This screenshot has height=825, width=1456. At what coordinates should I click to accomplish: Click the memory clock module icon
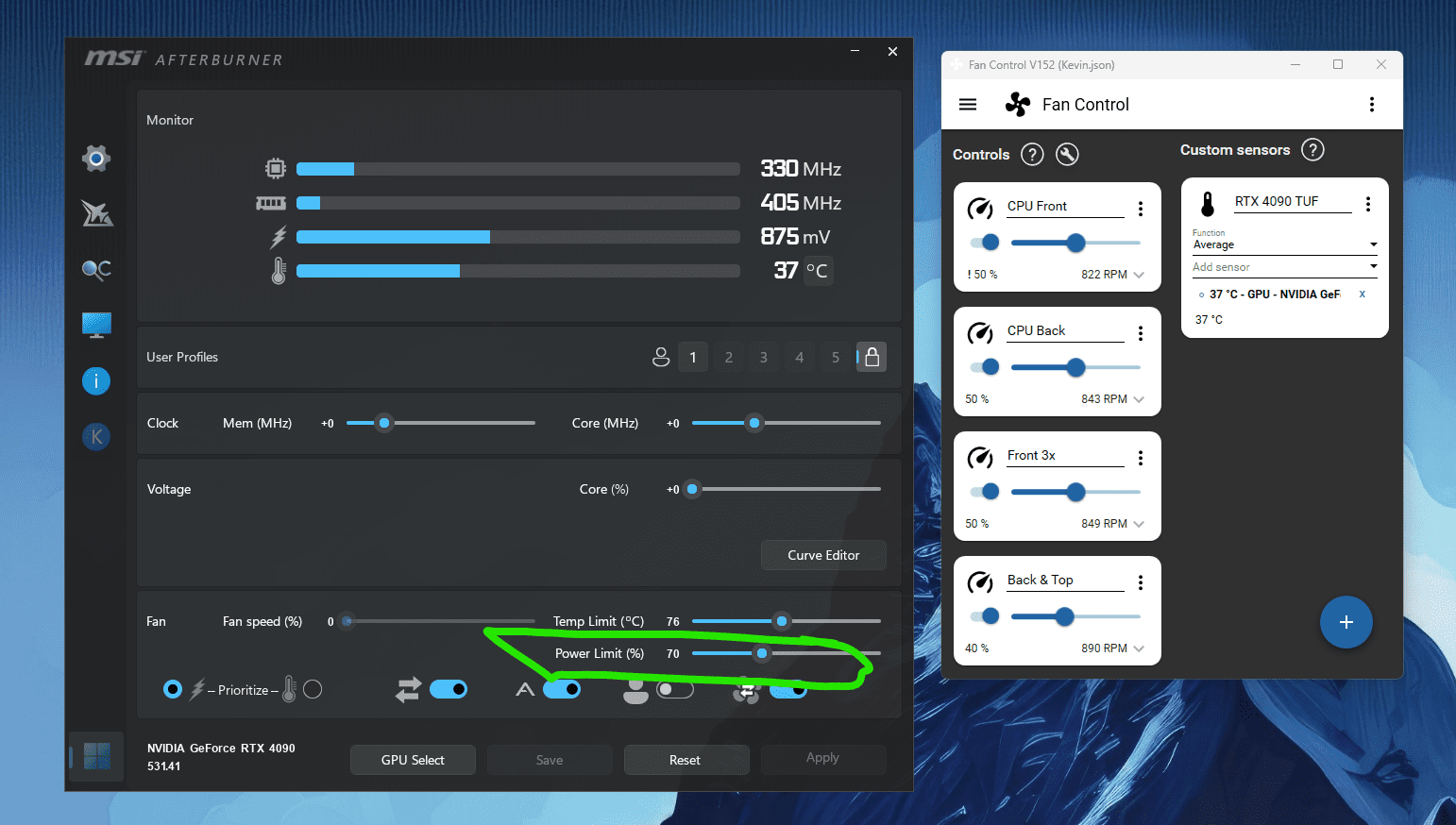[x=271, y=203]
